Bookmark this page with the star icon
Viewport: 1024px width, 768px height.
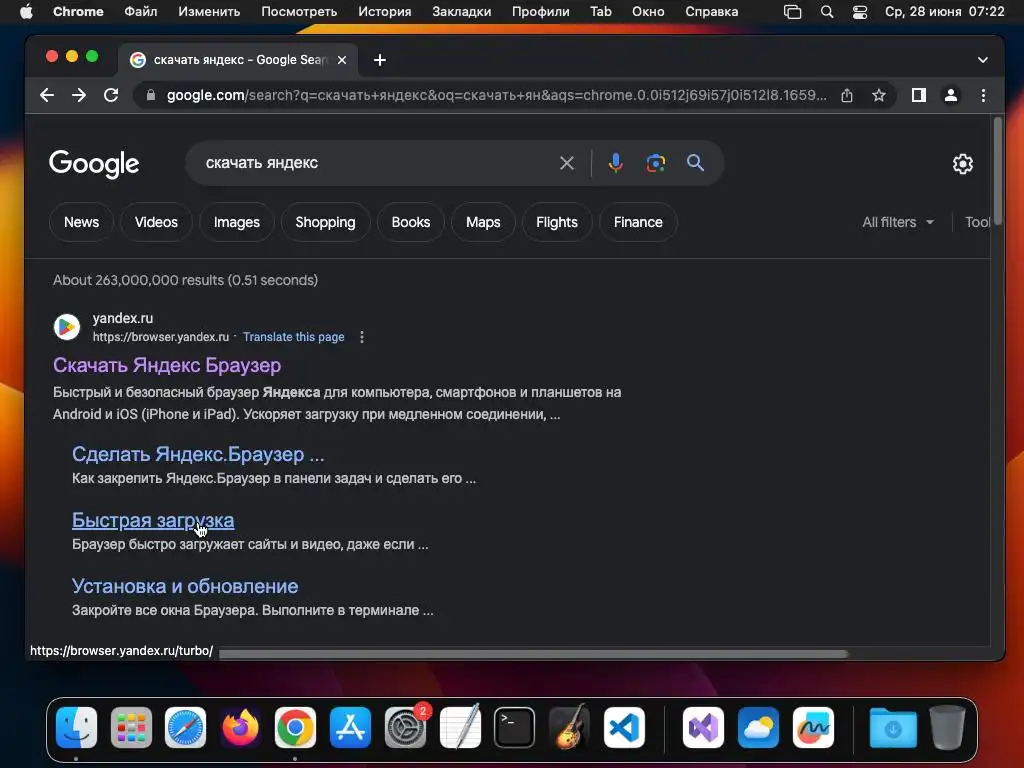(x=879, y=95)
